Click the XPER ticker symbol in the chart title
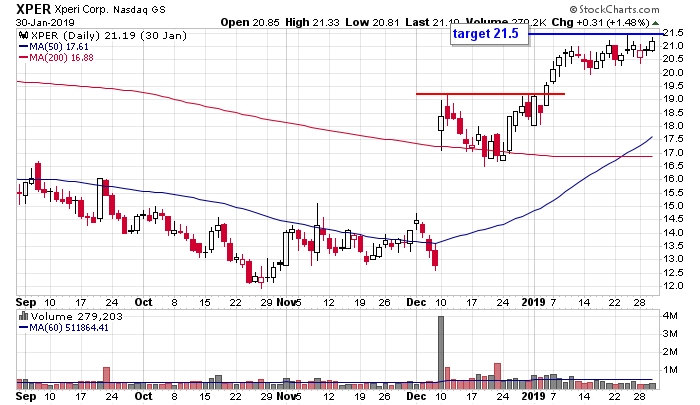This screenshot has height=405, width=700. 33,9
